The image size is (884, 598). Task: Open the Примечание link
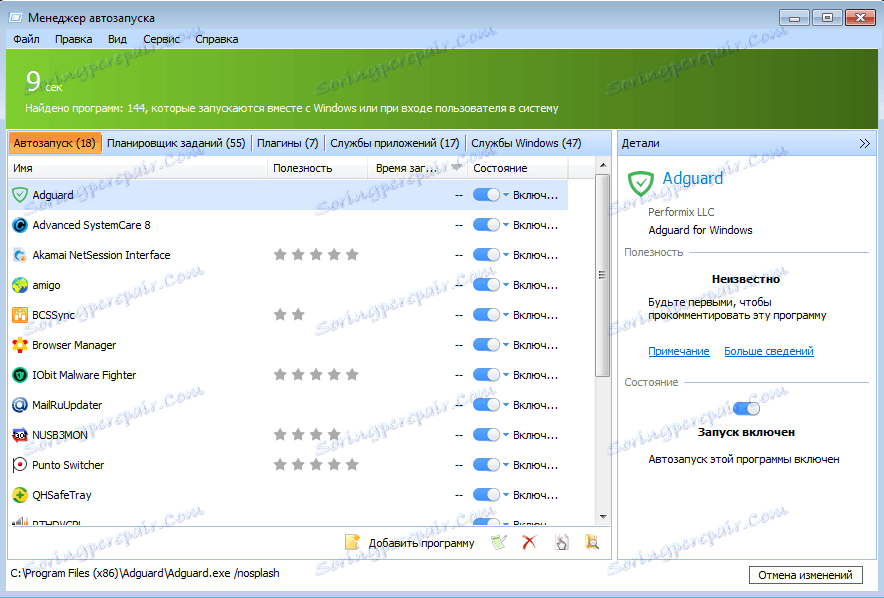[x=679, y=351]
